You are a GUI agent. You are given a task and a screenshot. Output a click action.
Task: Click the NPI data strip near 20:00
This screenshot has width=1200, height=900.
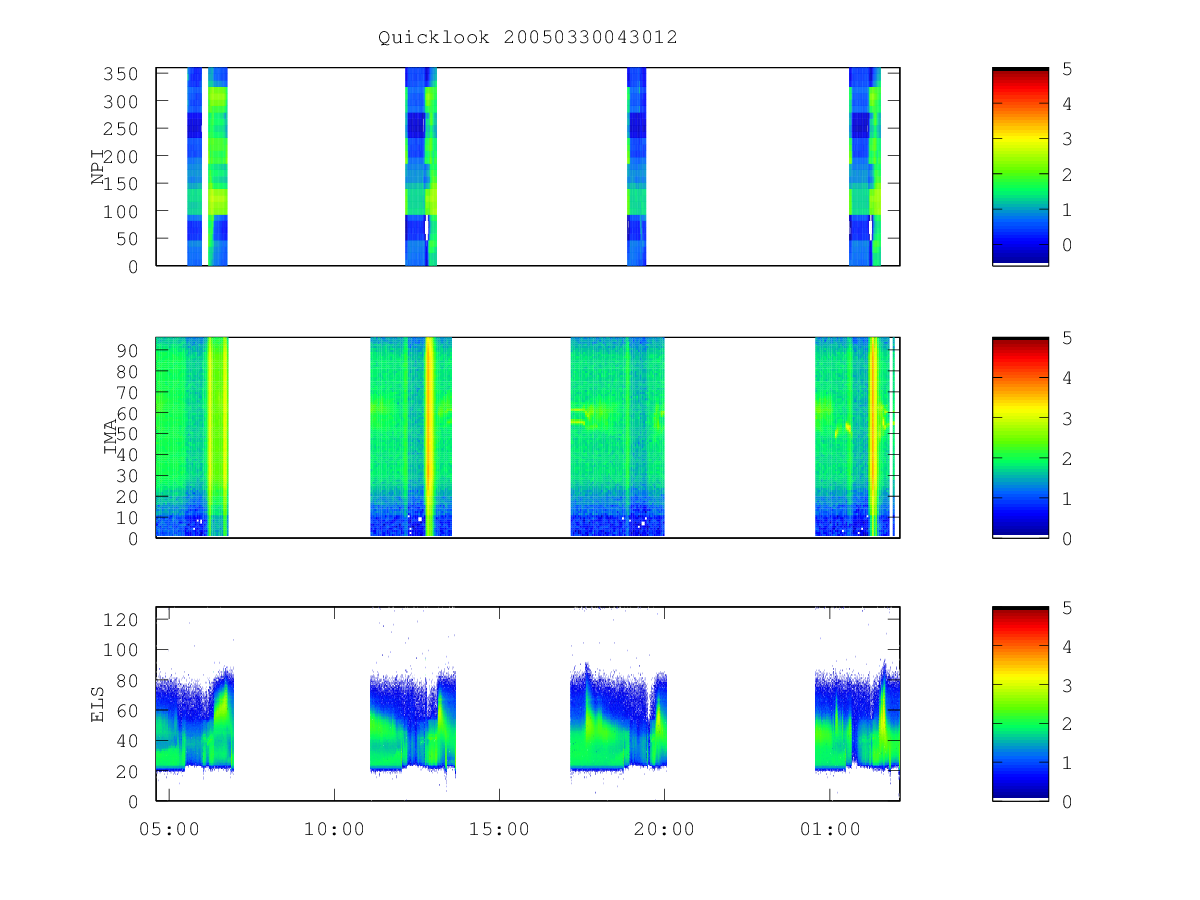coord(636,166)
